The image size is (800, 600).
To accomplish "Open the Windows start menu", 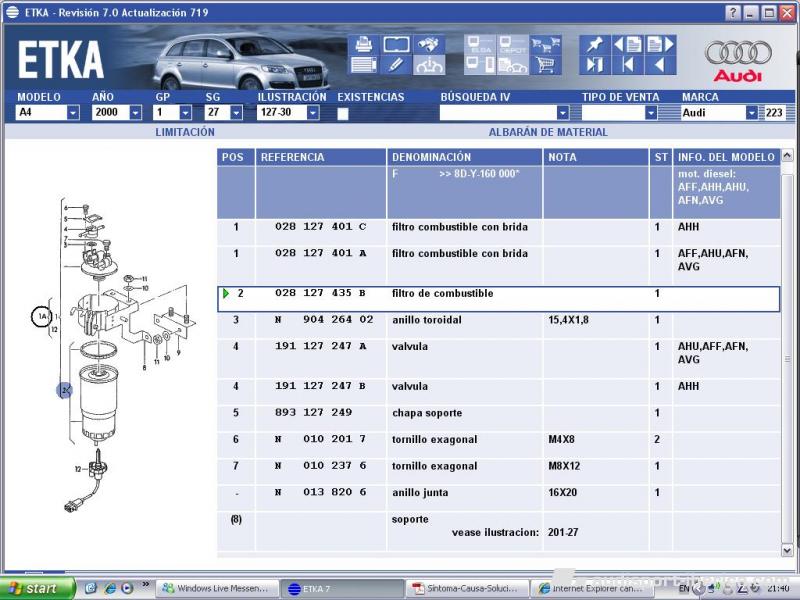I will tap(37, 589).
